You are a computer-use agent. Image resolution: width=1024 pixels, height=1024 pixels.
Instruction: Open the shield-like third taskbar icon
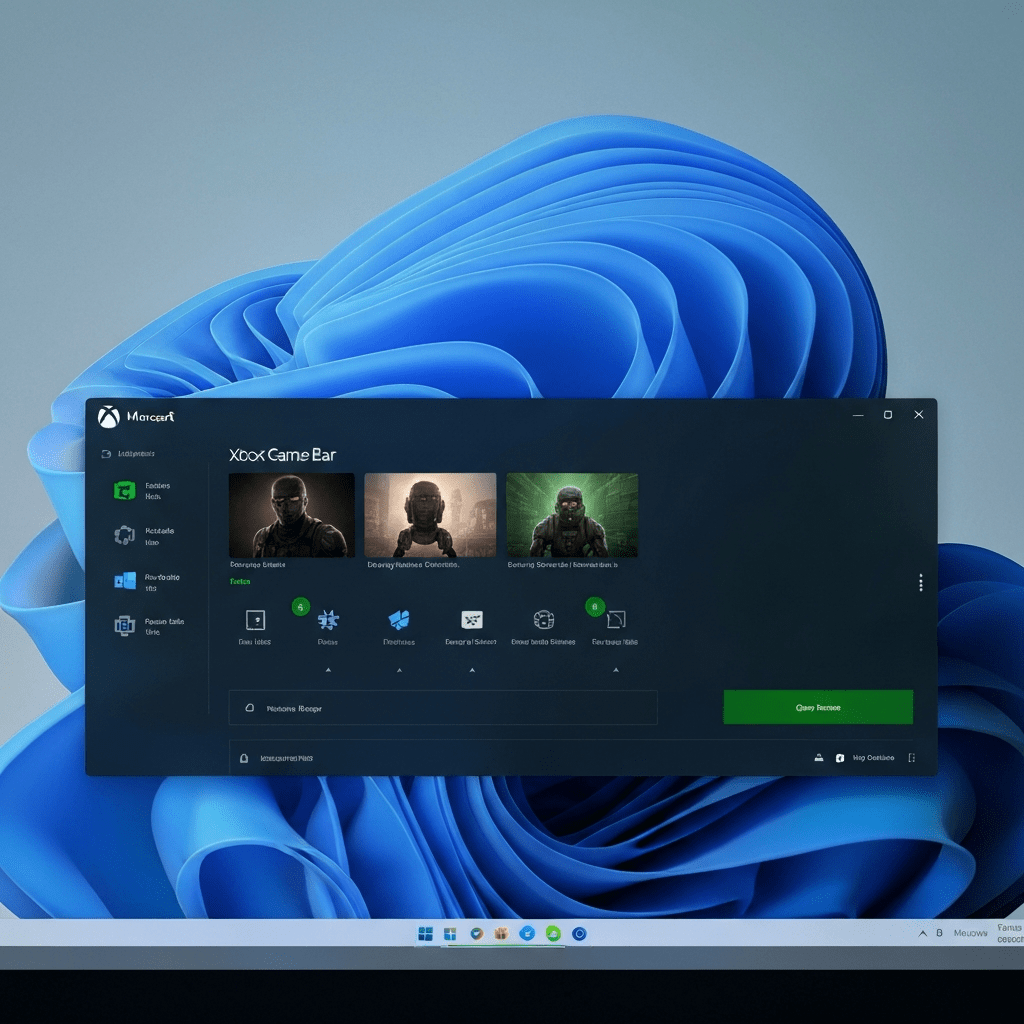point(477,934)
